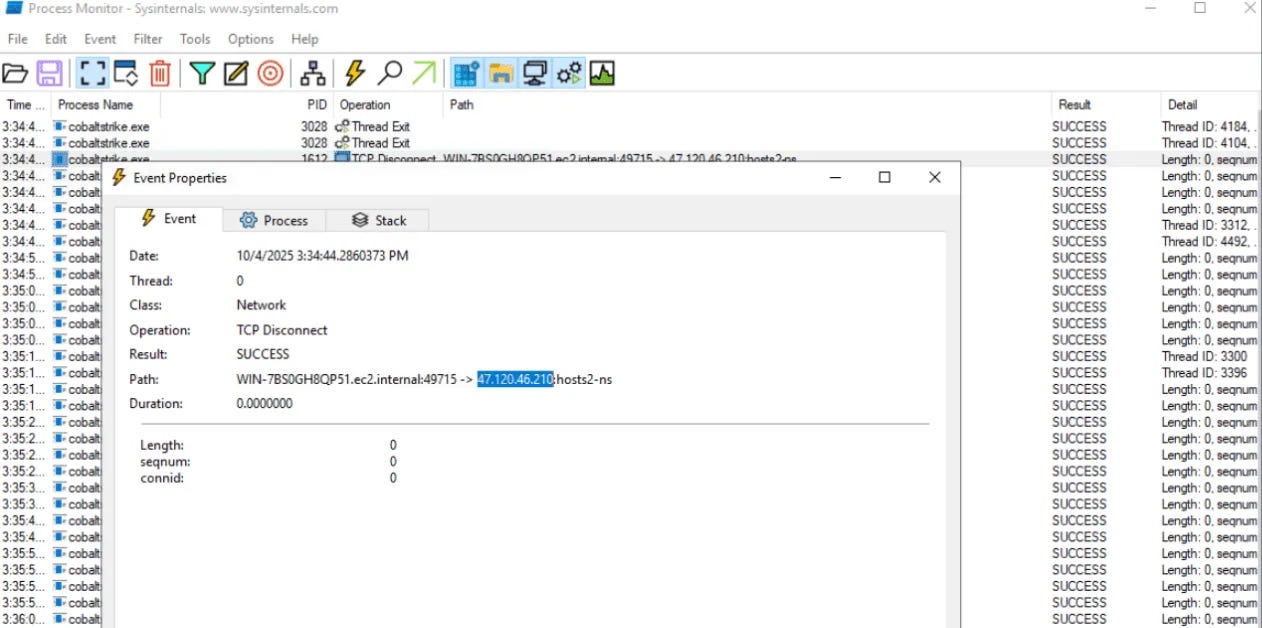This screenshot has width=1262, height=628.
Task: Switch to the Event tab
Action: [x=168, y=219]
